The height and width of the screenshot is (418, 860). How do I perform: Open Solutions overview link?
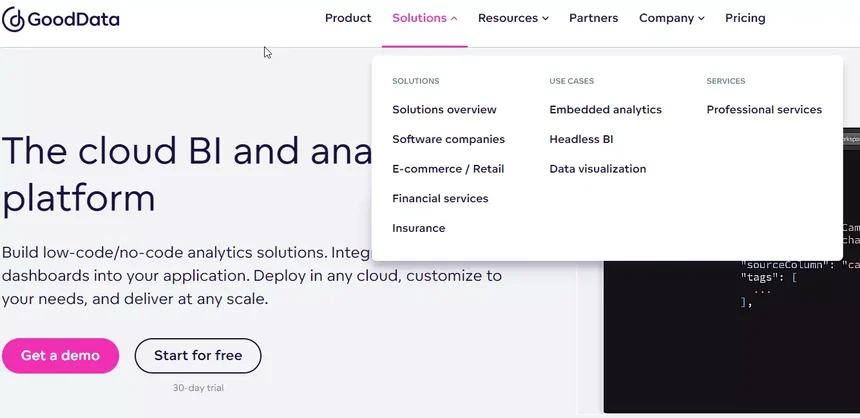click(x=444, y=110)
